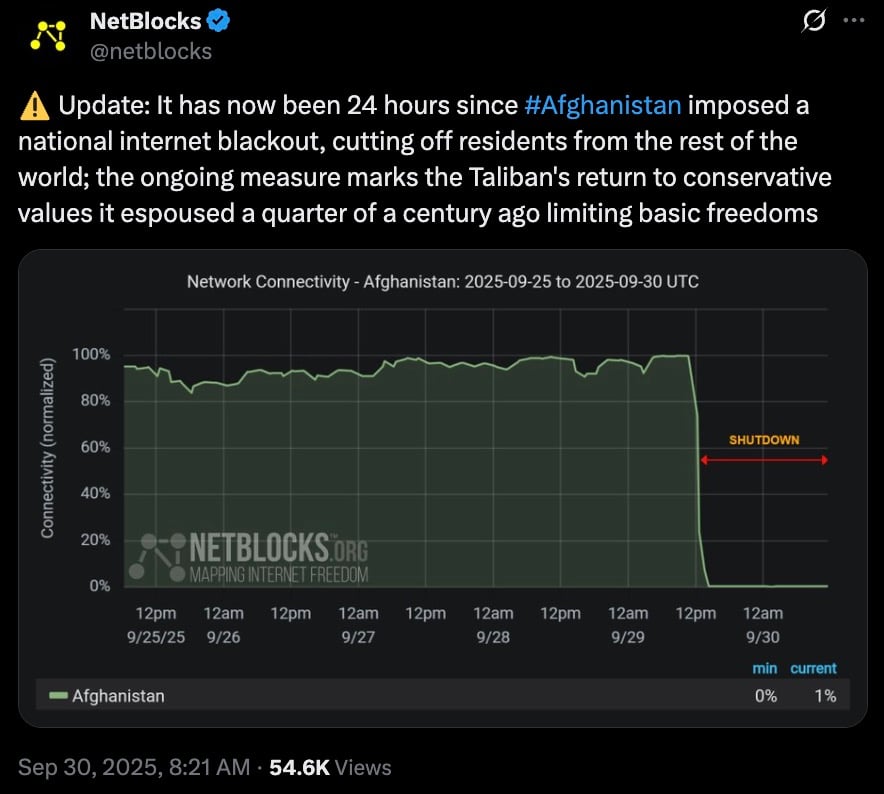Toggle the Afghanistan legend series

(x=118, y=696)
